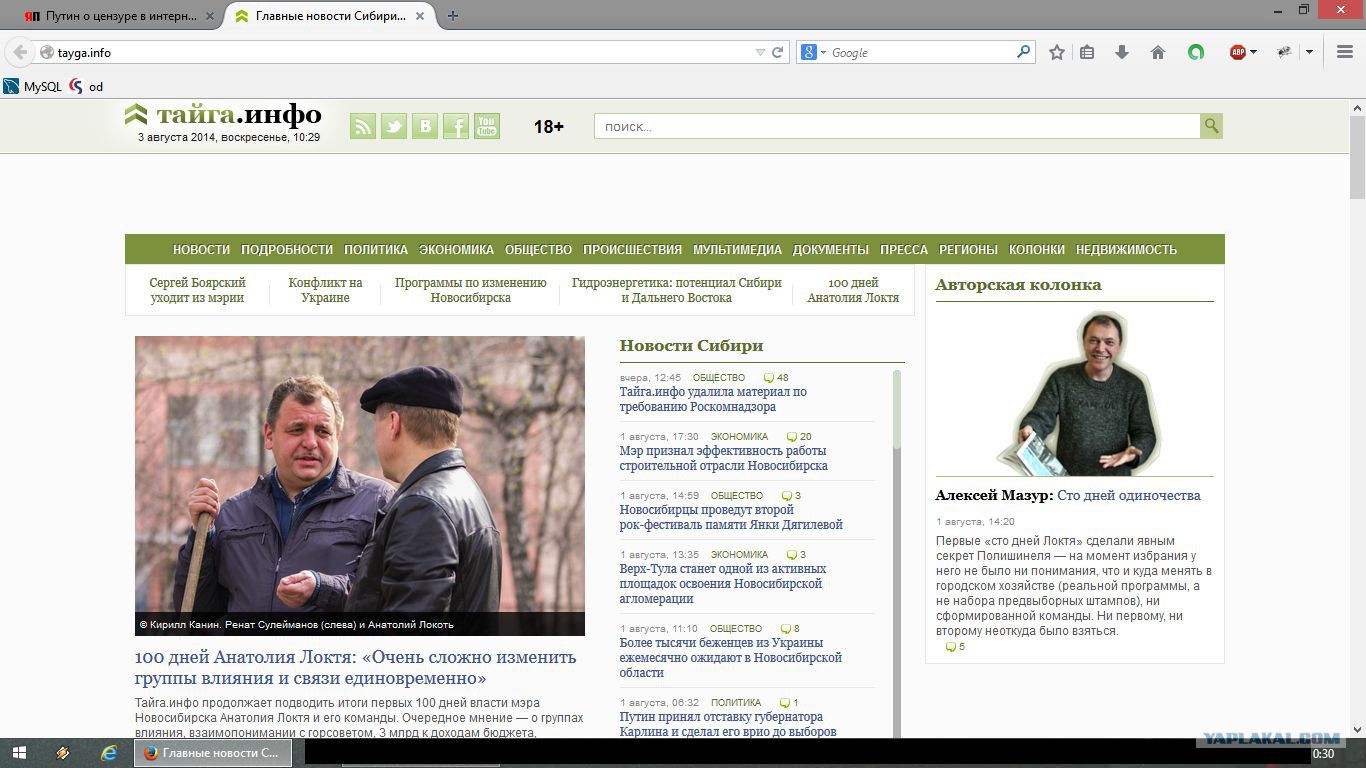
Task: Open the МУЛЬТИМЕДИА menu item
Action: (x=737, y=250)
